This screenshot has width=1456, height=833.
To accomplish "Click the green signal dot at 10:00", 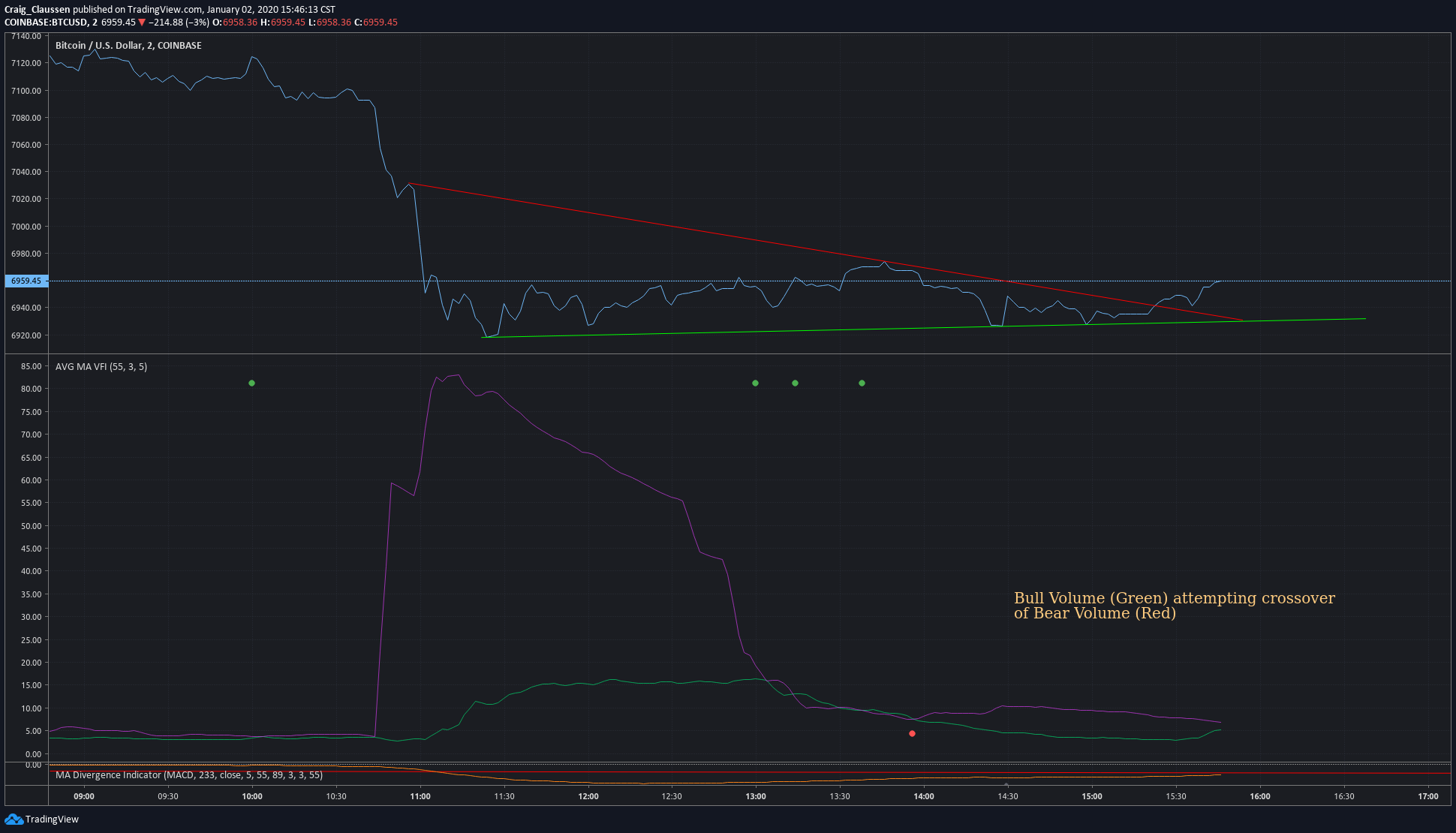I will 251,383.
